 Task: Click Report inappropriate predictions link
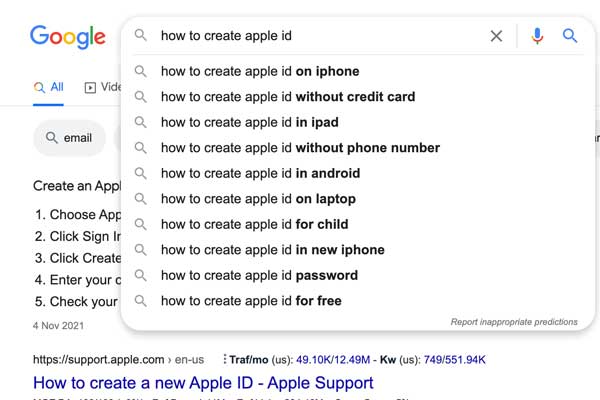point(514,322)
